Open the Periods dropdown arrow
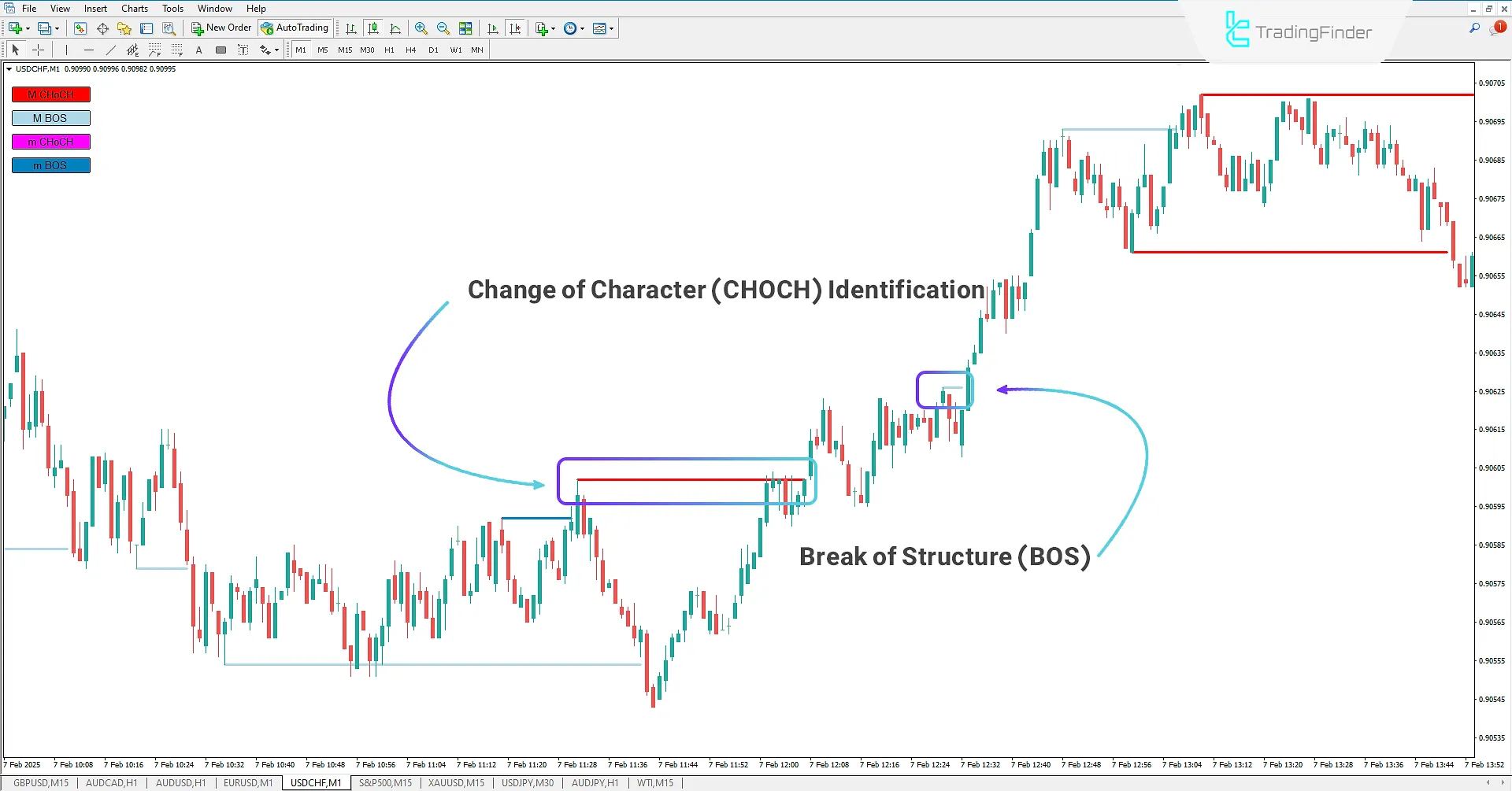1512x791 pixels. 580,28
